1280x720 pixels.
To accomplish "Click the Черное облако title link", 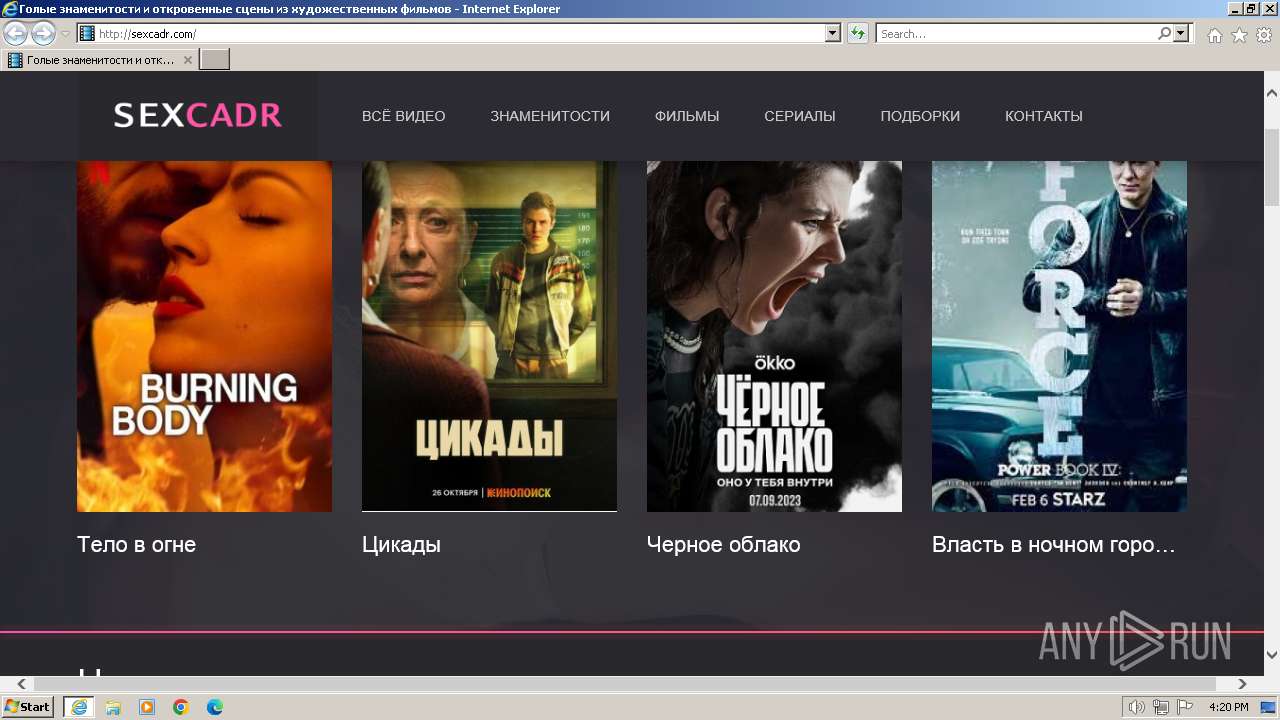I will click(724, 545).
